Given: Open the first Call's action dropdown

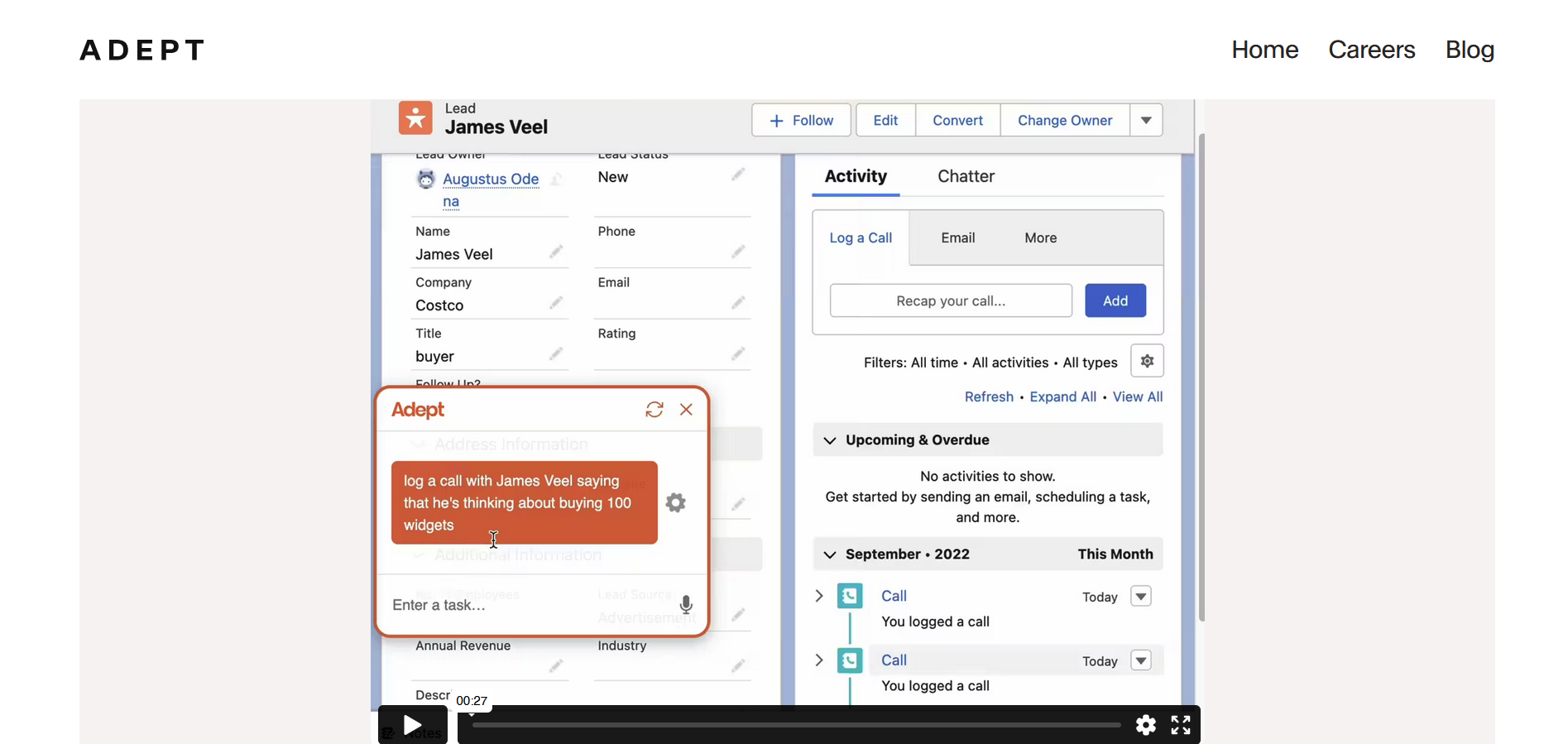Looking at the screenshot, I should tap(1141, 596).
